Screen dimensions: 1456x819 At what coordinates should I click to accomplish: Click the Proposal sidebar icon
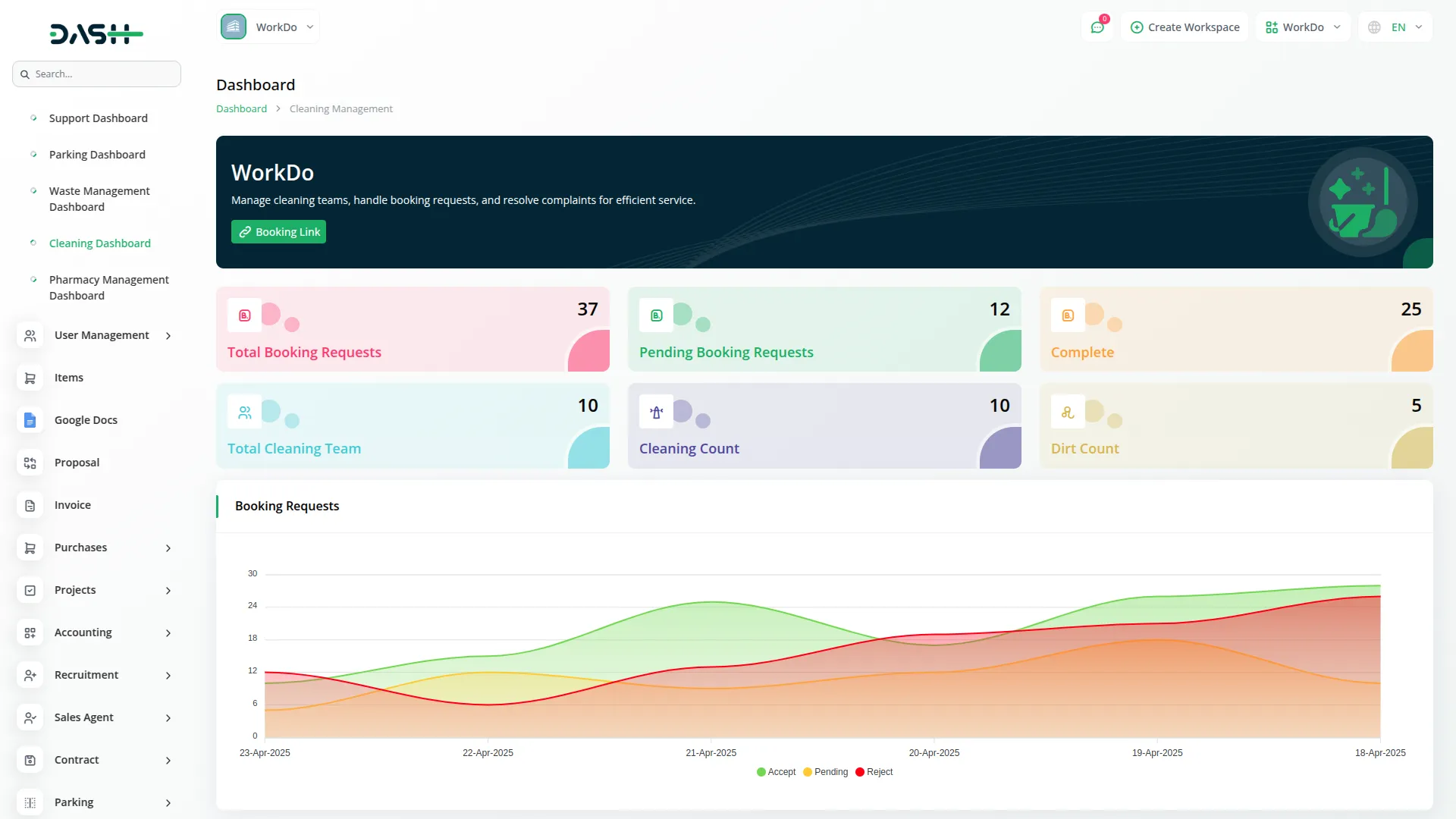pos(30,463)
